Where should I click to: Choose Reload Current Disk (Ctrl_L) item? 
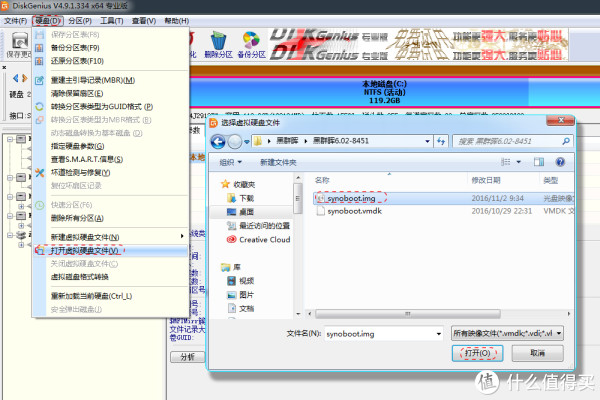(111, 296)
